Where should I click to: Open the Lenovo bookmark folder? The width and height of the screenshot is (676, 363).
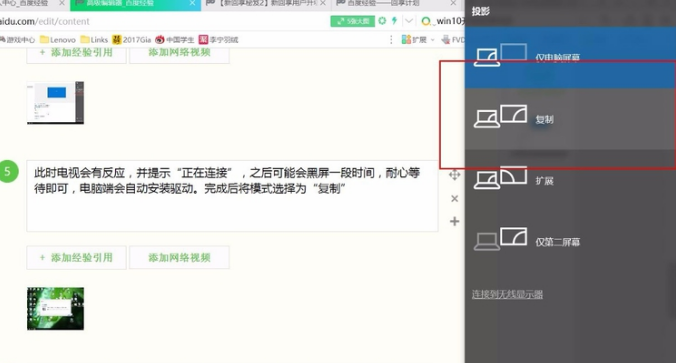pos(58,40)
